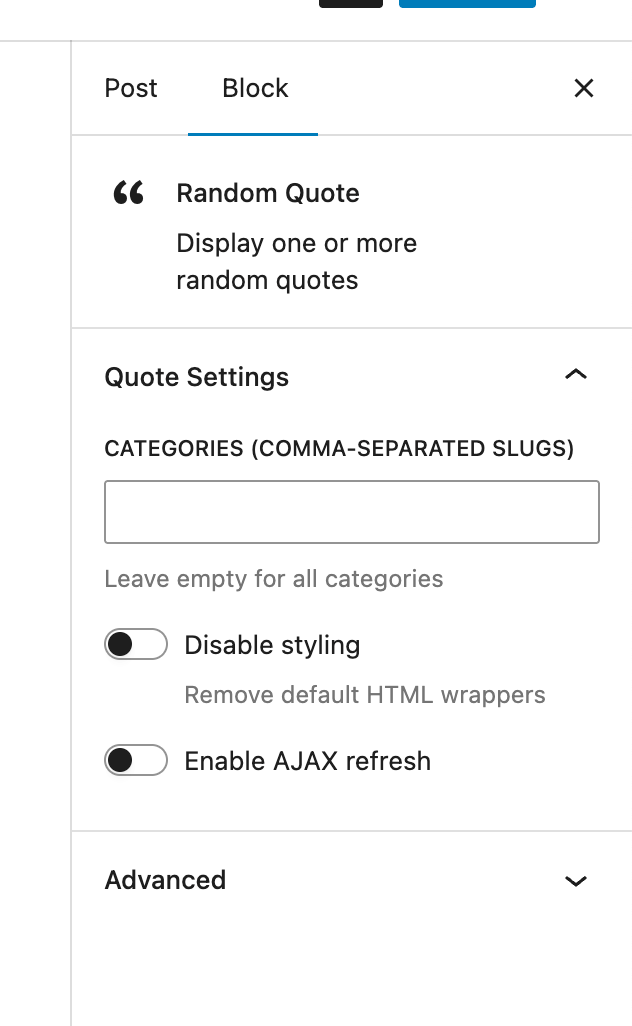
Task: Click the Quote Settings panel heading
Action: 197,377
